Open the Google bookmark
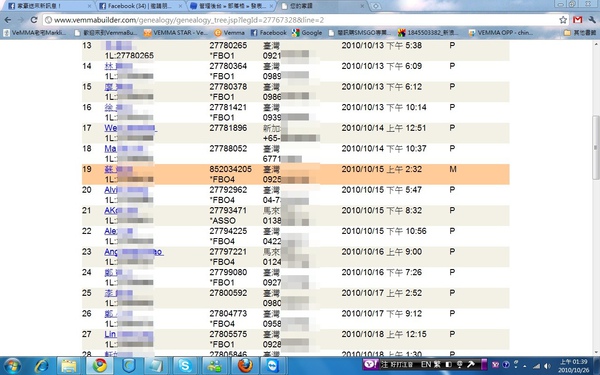 pyautogui.click(x=307, y=33)
